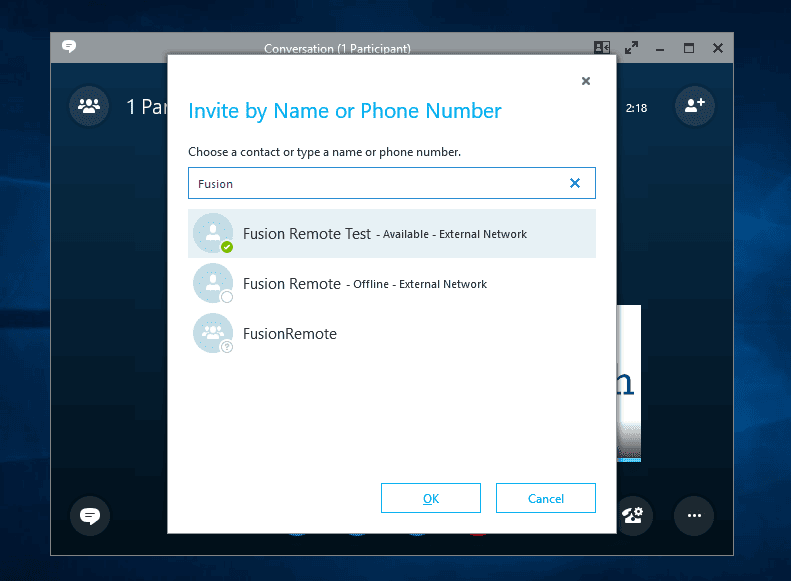Switch to full screen view icon
Screen dimensions: 791x581
pyautogui.click(x=631, y=47)
